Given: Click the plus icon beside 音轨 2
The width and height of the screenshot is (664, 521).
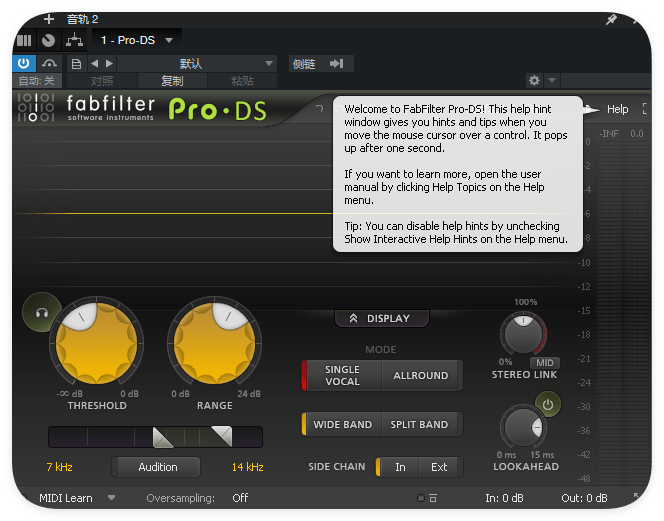Looking at the screenshot, I should [49, 19].
